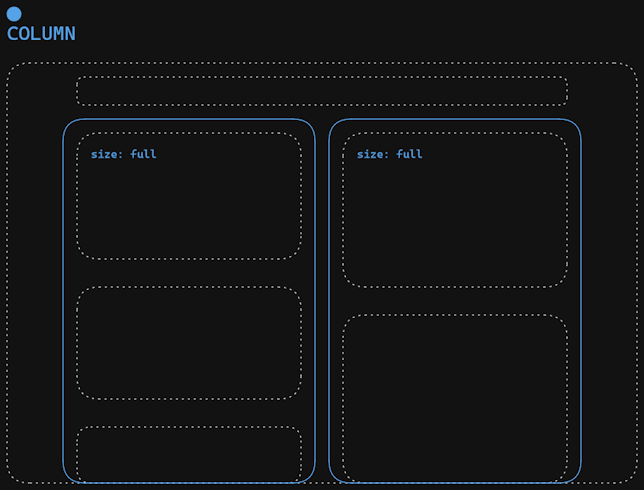This screenshot has height=490, width=644.
Task: Click the word 'full' in the right column
Action: pyautogui.click(x=409, y=154)
